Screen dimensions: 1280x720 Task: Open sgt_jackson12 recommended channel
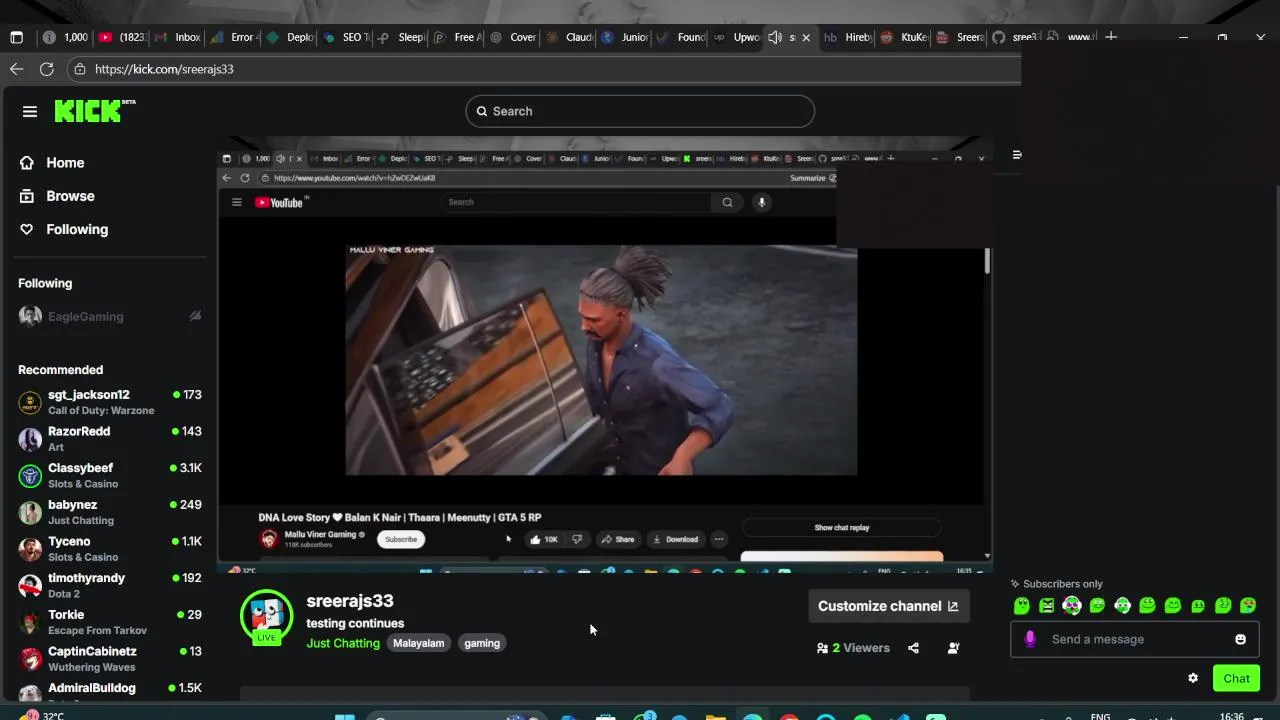tap(110, 402)
